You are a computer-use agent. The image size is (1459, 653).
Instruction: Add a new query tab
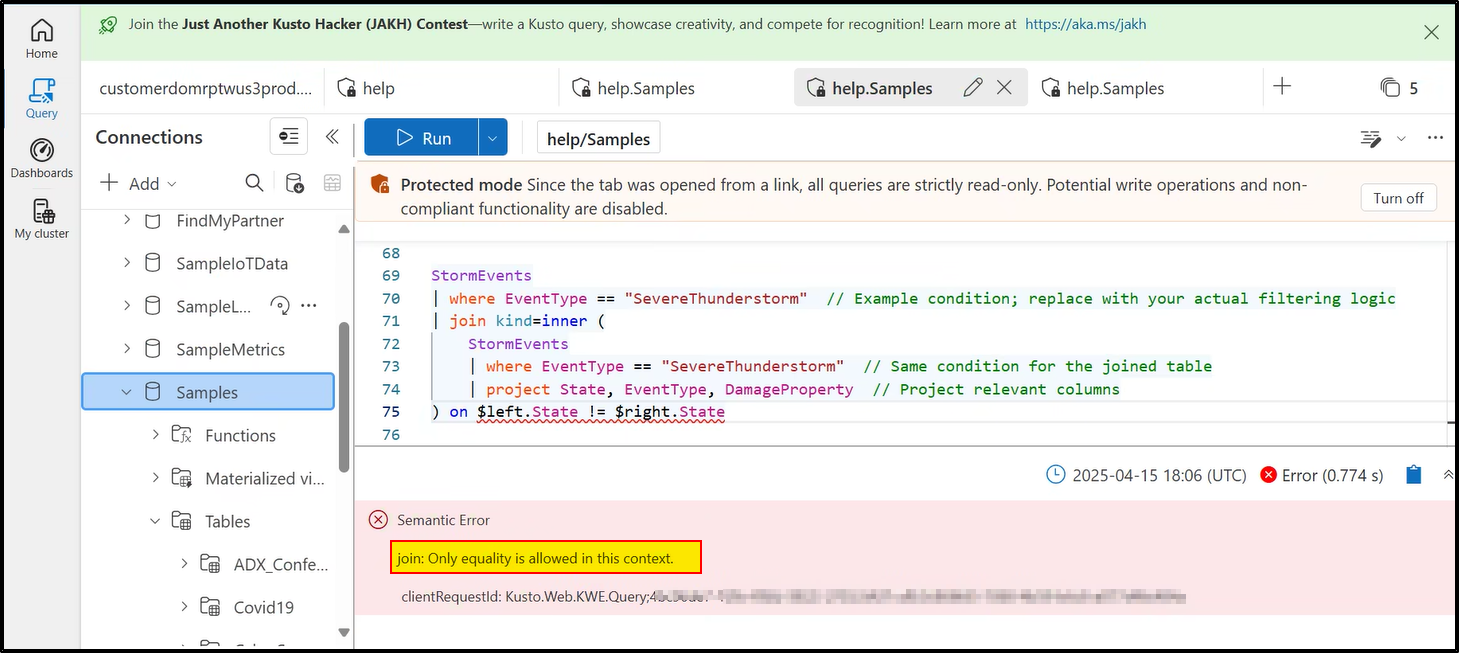pos(1282,87)
